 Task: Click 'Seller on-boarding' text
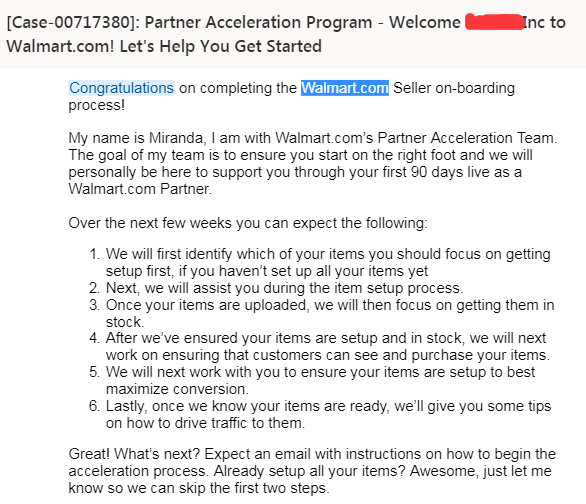click(454, 88)
